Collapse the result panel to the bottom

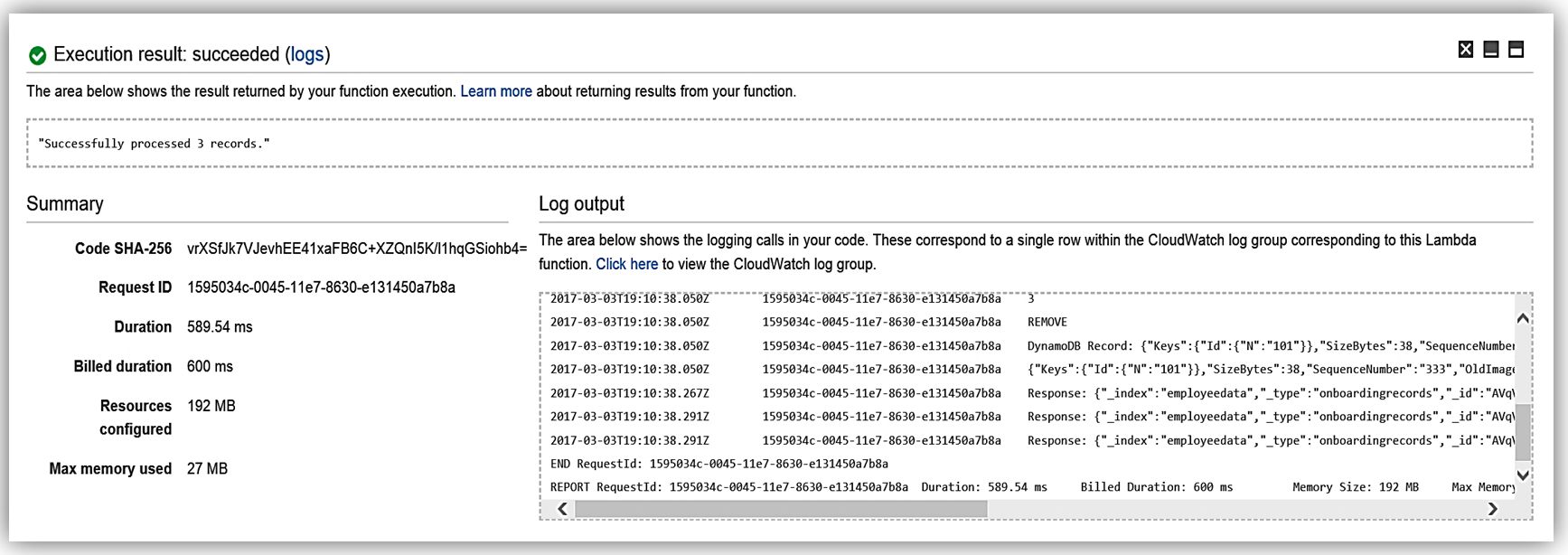click(x=1490, y=50)
